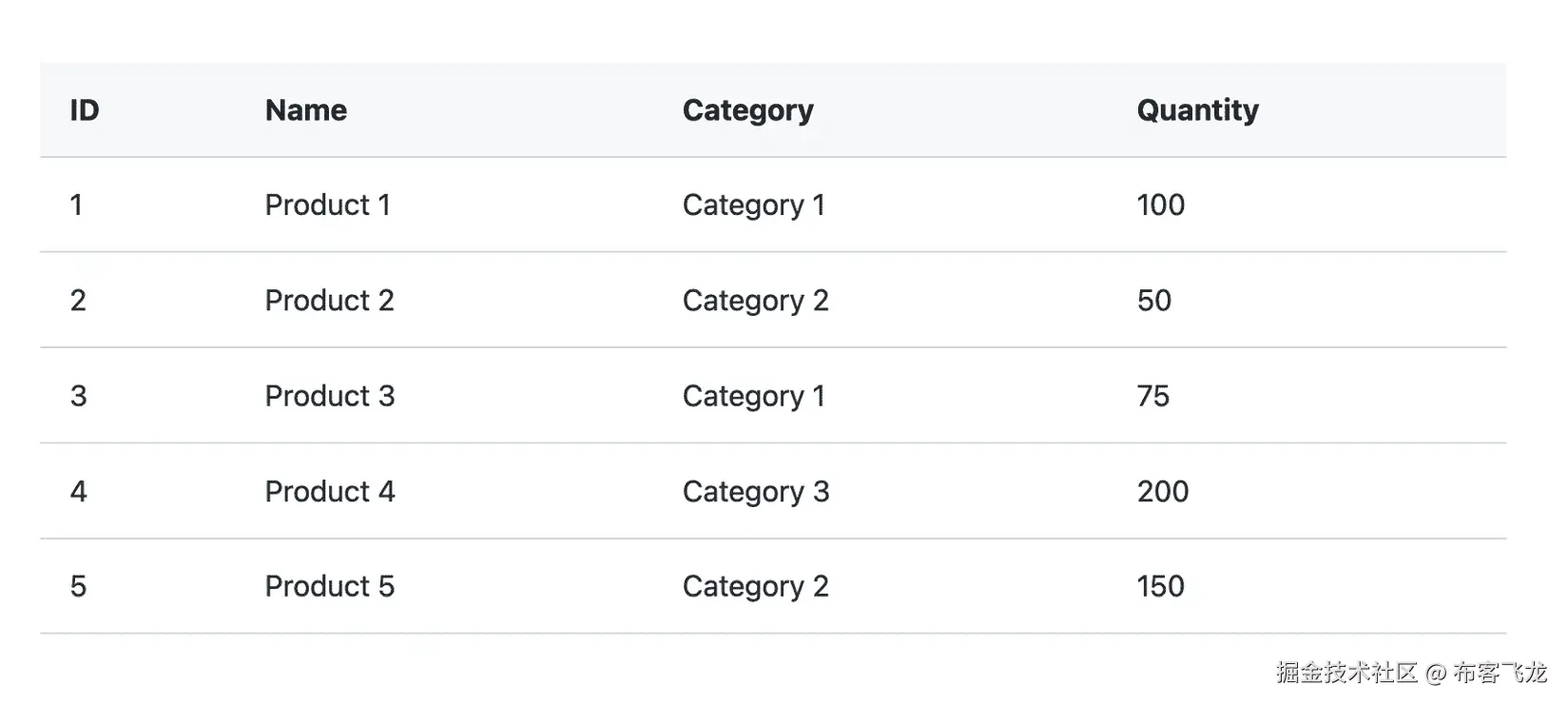The width and height of the screenshot is (1568, 706).
Task: Click the Quantity column header
Action: click(x=1197, y=111)
